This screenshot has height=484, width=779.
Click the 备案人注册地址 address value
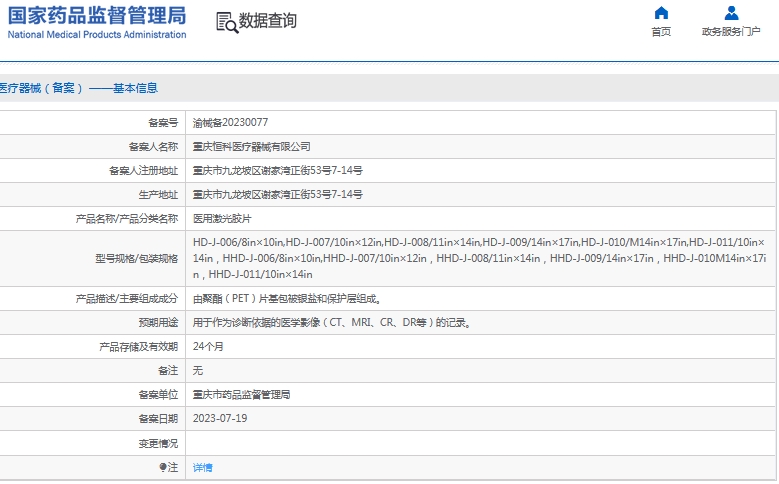pyautogui.click(x=278, y=170)
